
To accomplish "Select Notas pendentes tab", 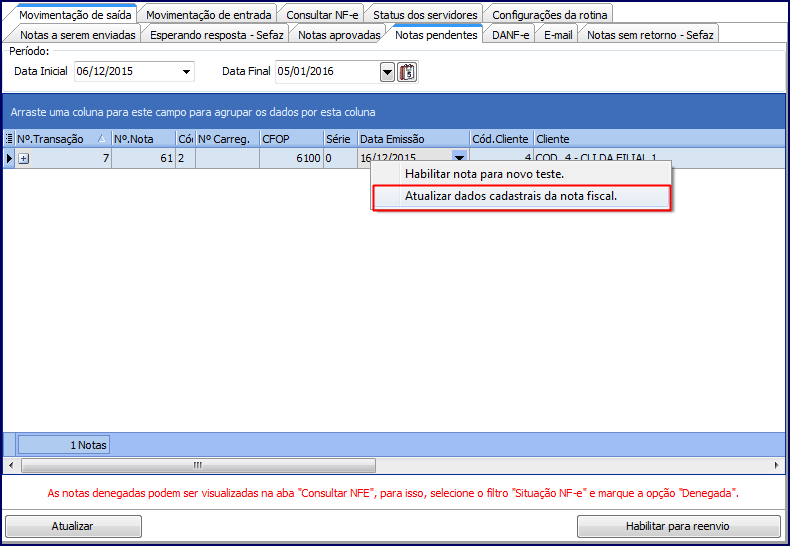I will [x=436, y=35].
